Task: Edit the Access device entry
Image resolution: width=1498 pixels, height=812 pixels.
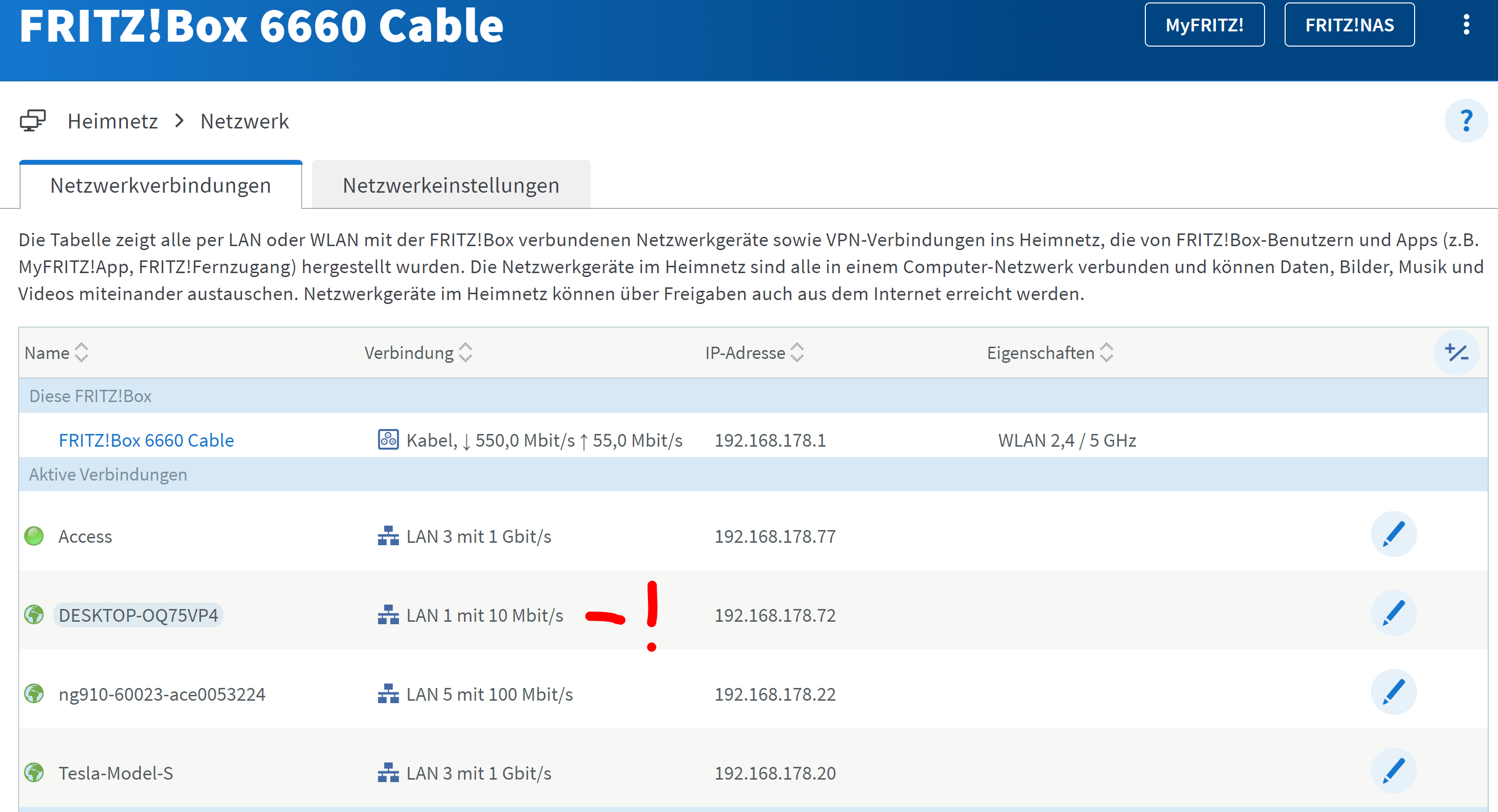Action: 1394,534
